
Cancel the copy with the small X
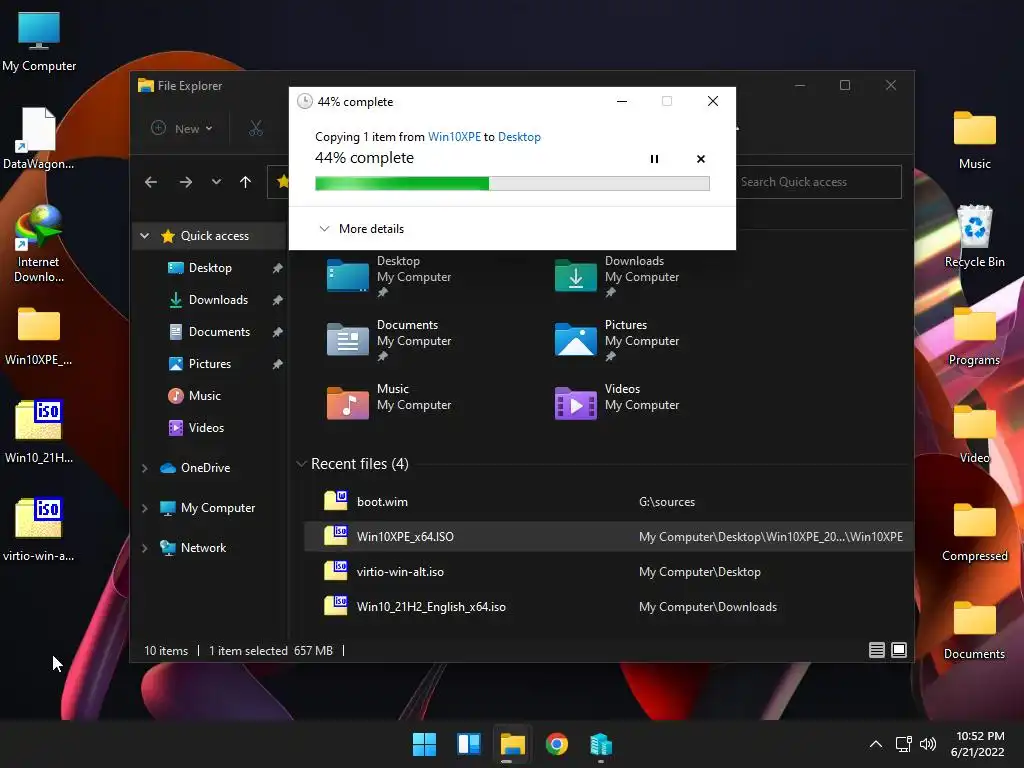point(701,159)
